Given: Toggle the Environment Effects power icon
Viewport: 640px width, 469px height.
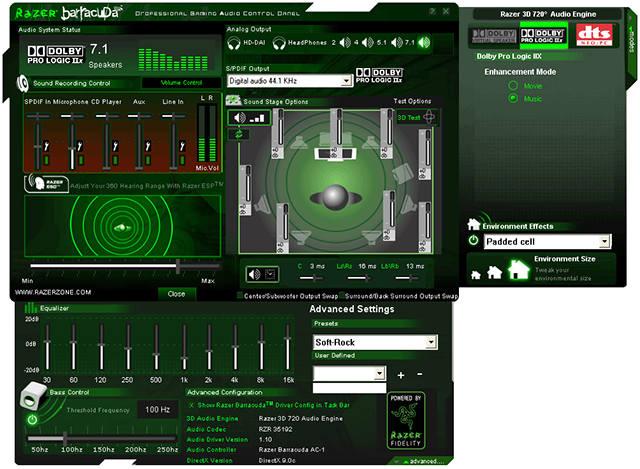Looking at the screenshot, I should click(x=473, y=240).
